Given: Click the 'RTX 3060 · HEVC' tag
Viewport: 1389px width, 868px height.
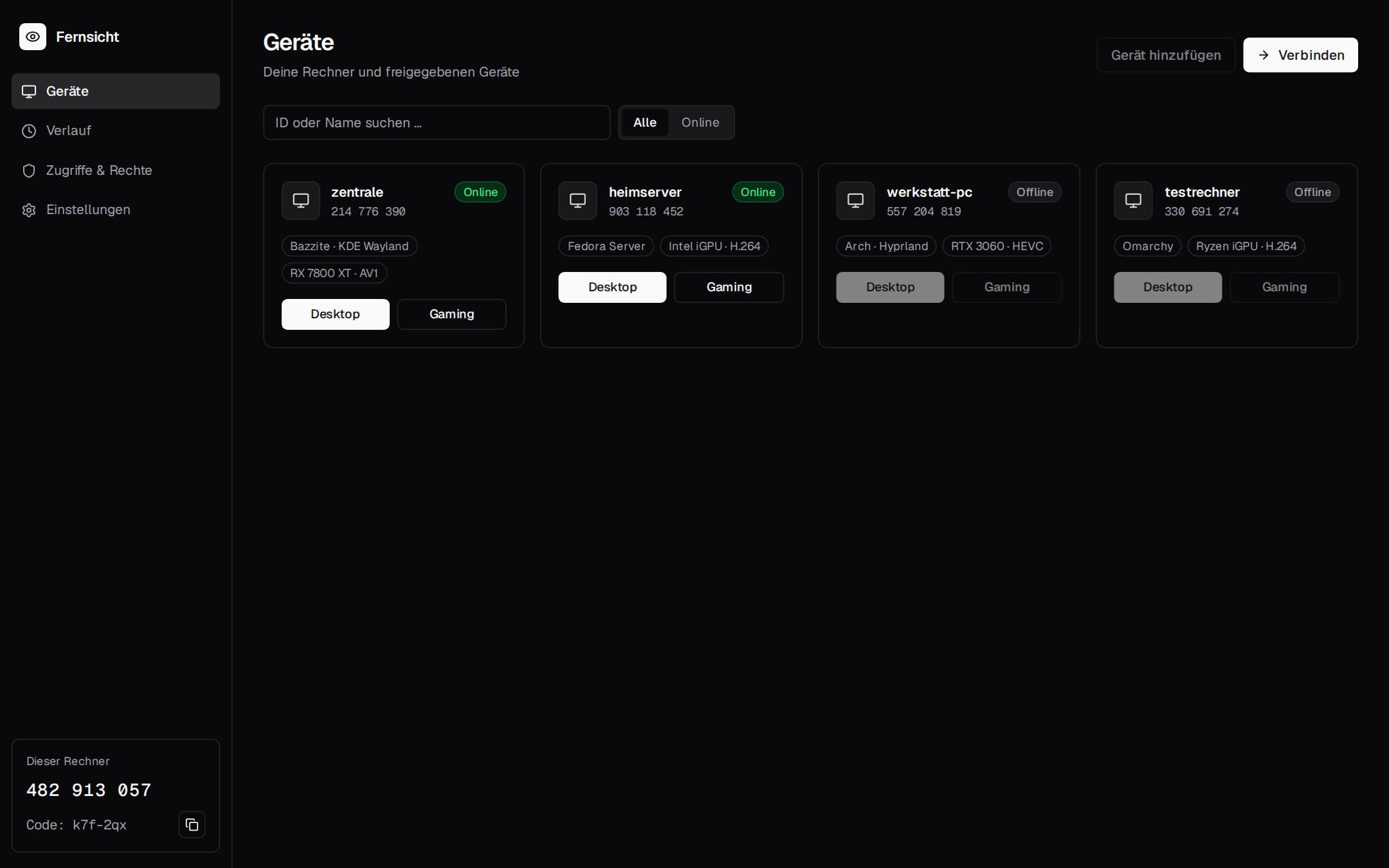Looking at the screenshot, I should (997, 246).
